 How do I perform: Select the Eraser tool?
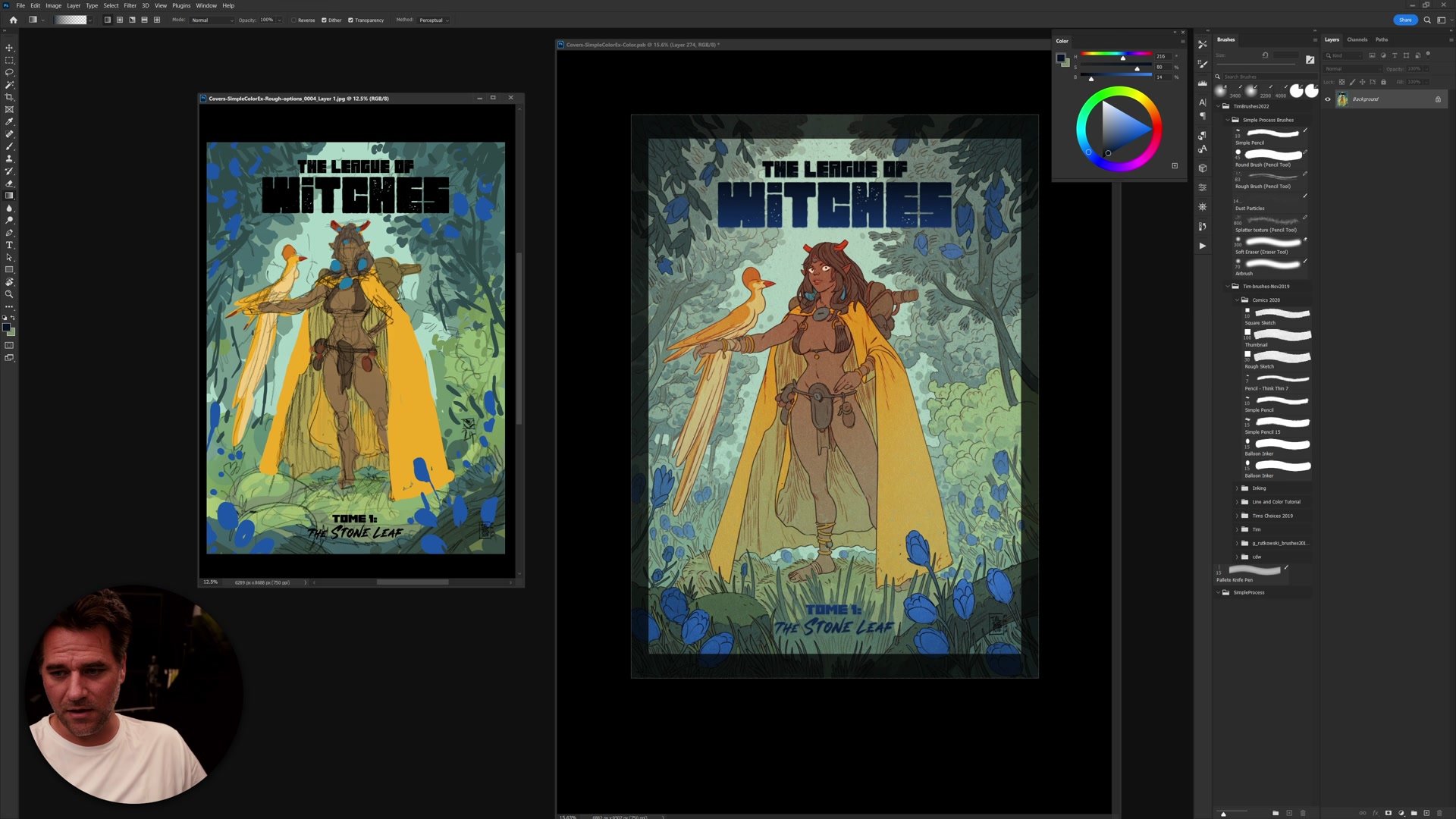(x=9, y=184)
